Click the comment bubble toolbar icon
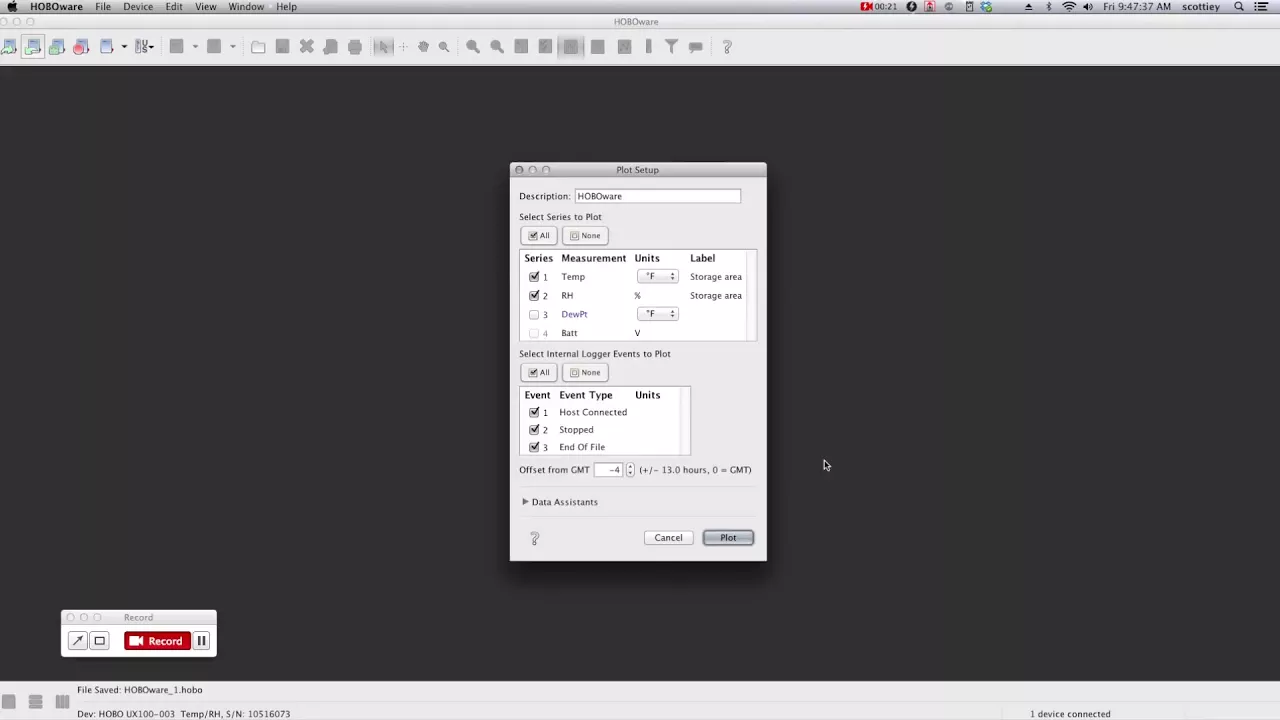The image size is (1280, 720). [x=695, y=46]
